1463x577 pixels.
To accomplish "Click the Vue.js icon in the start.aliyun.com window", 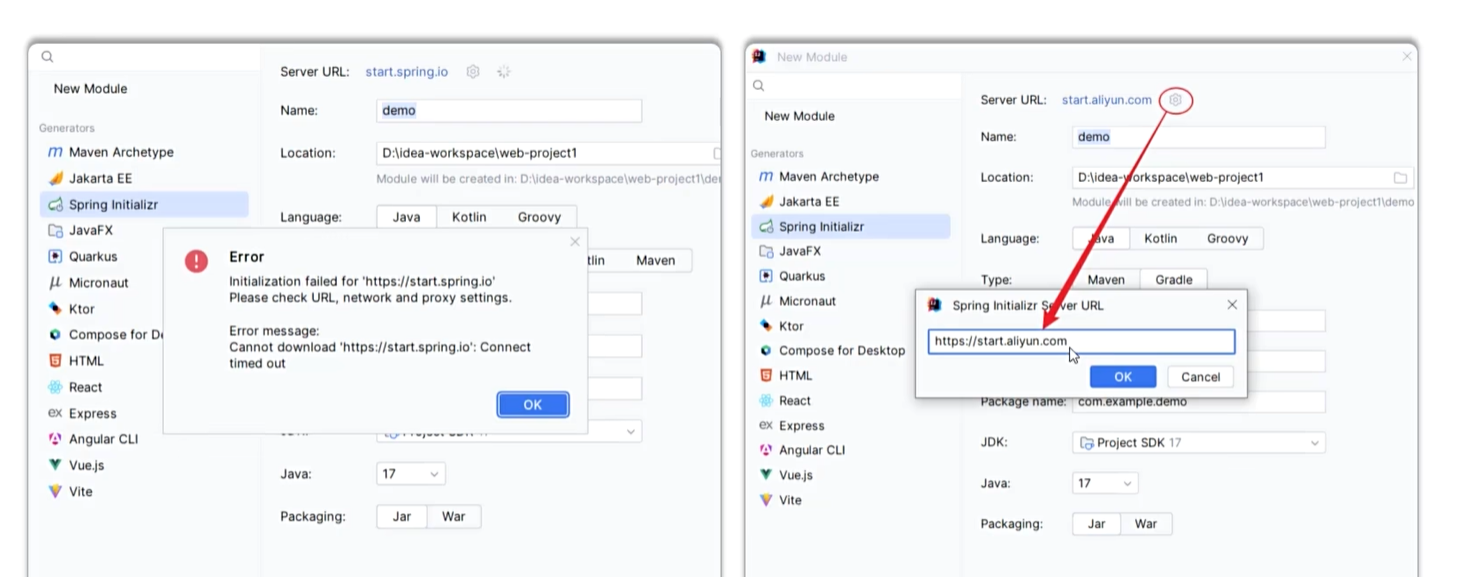I will [x=766, y=475].
